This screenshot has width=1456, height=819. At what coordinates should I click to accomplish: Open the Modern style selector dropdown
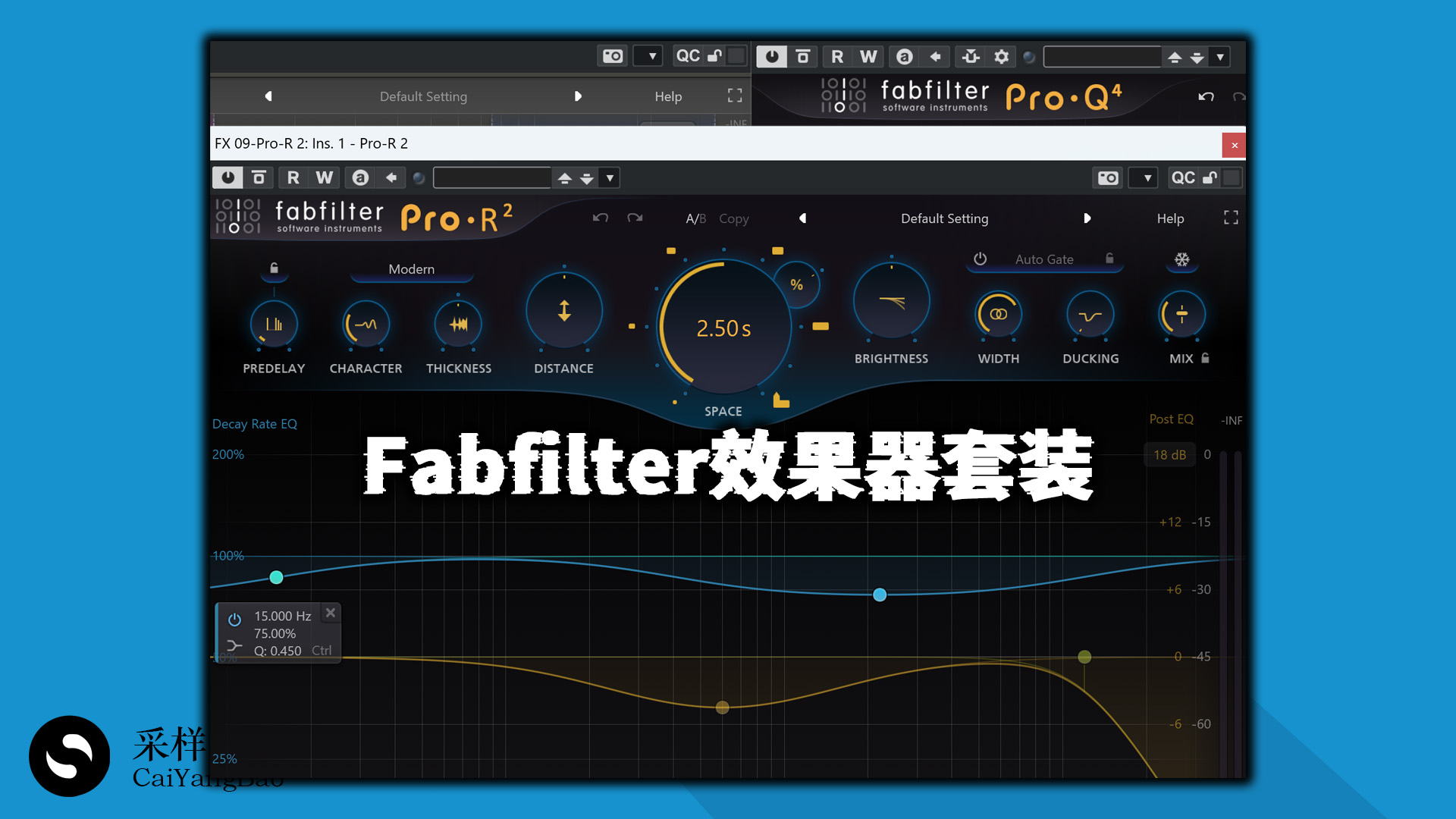click(412, 269)
